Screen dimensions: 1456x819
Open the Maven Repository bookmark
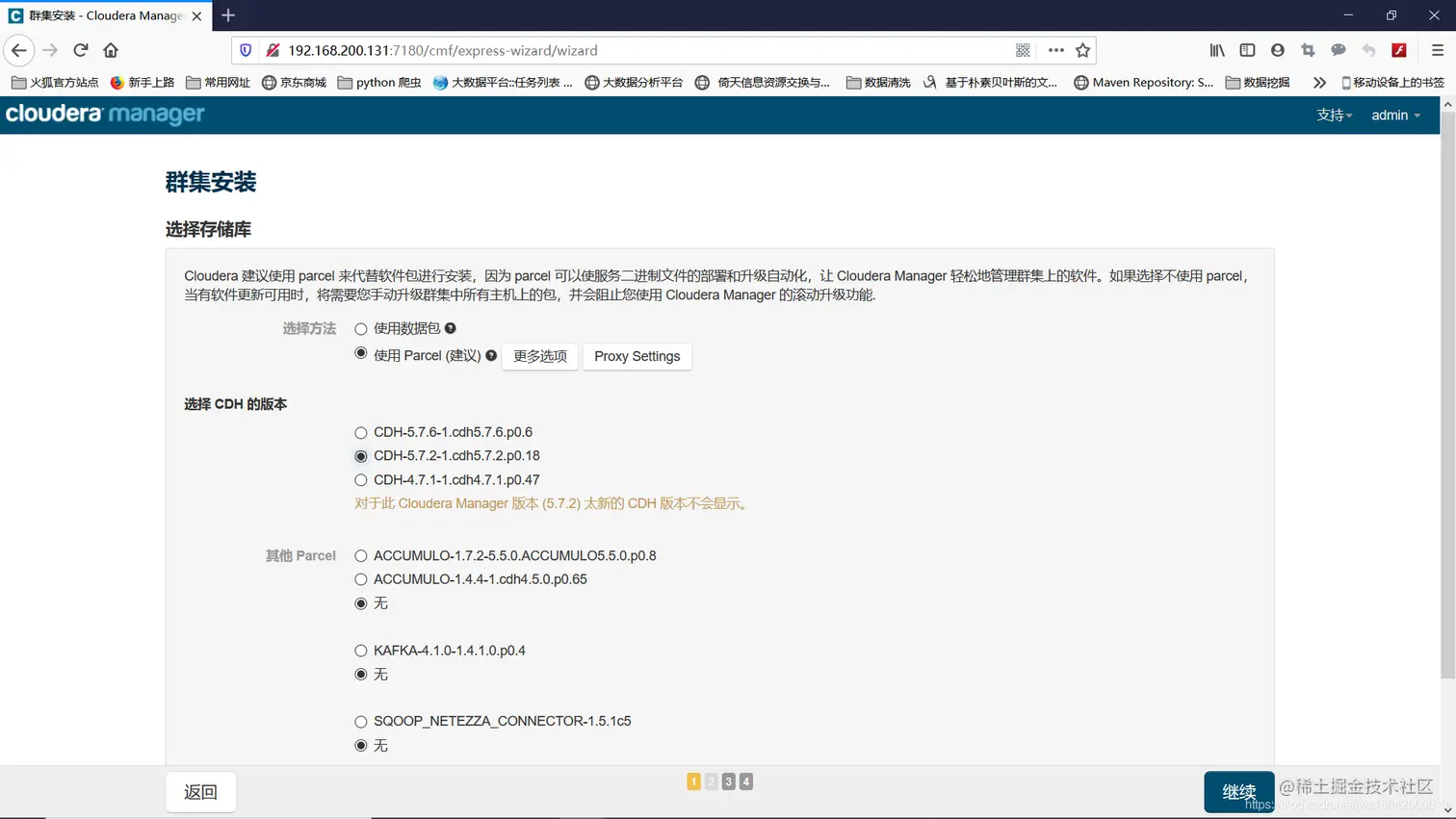point(1144,83)
